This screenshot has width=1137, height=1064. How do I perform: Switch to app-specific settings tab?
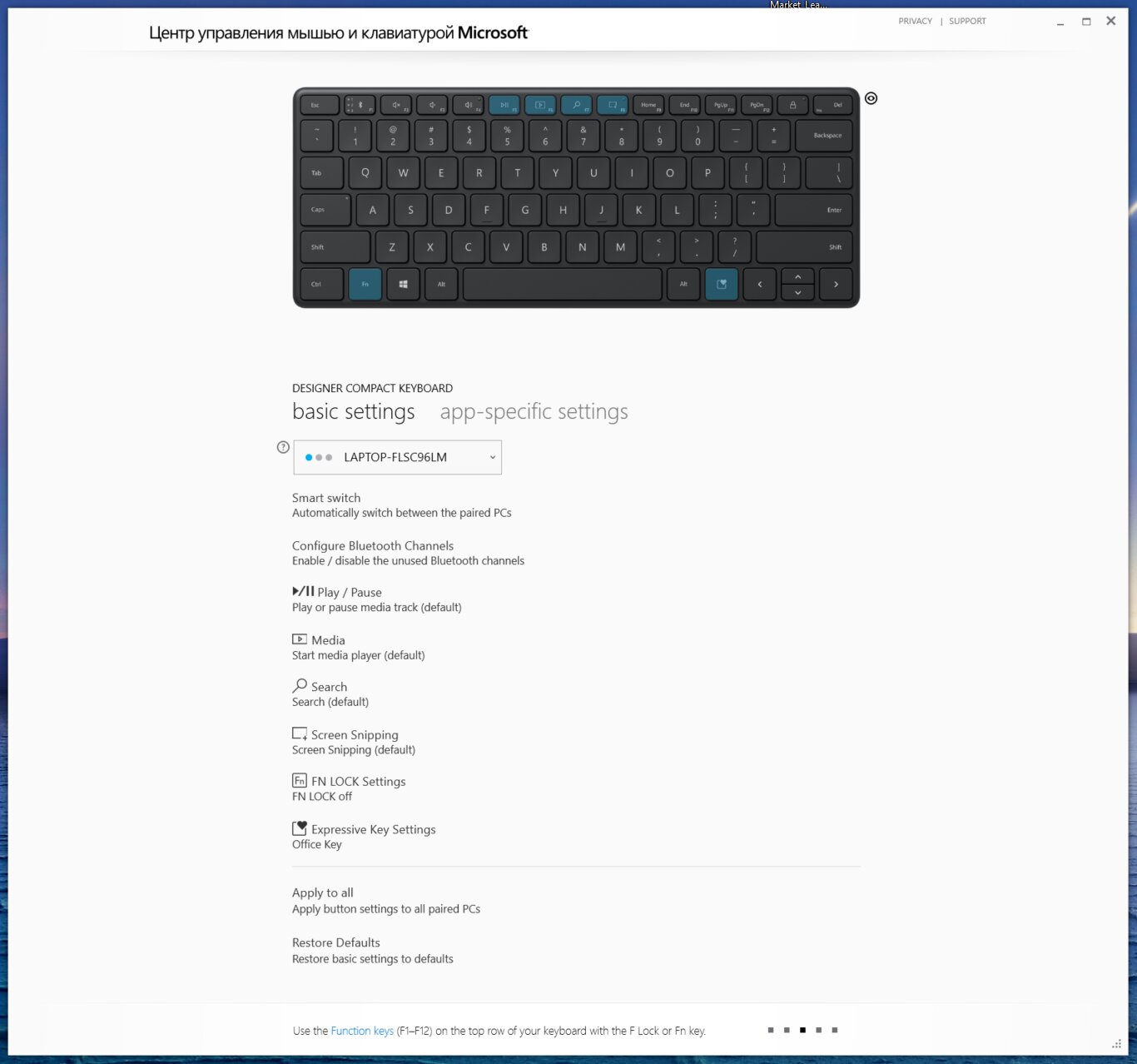534,412
